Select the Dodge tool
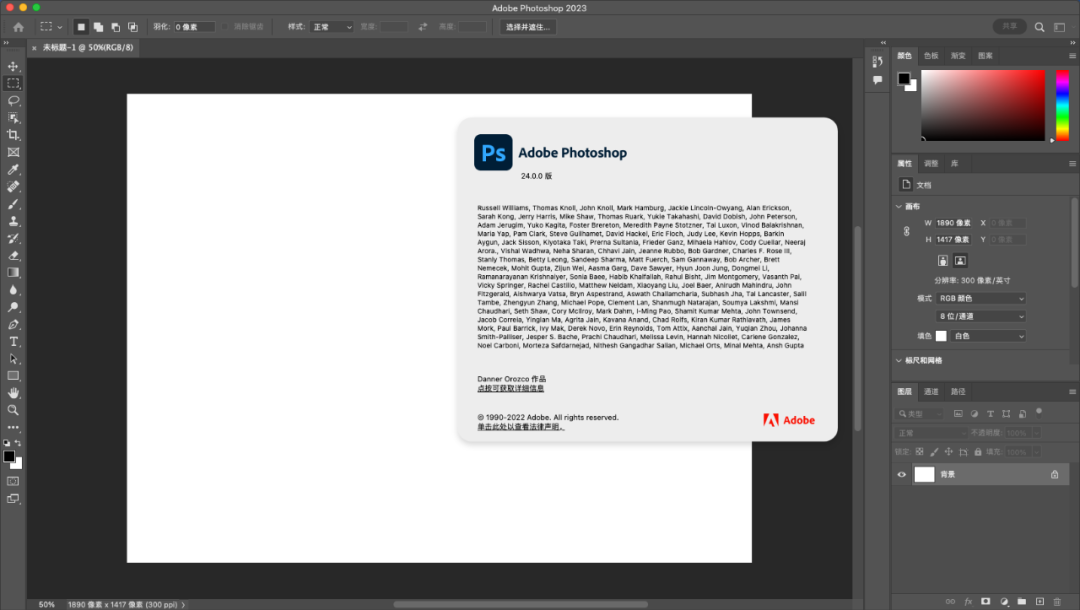This screenshot has height=610, width=1080. pos(13,307)
